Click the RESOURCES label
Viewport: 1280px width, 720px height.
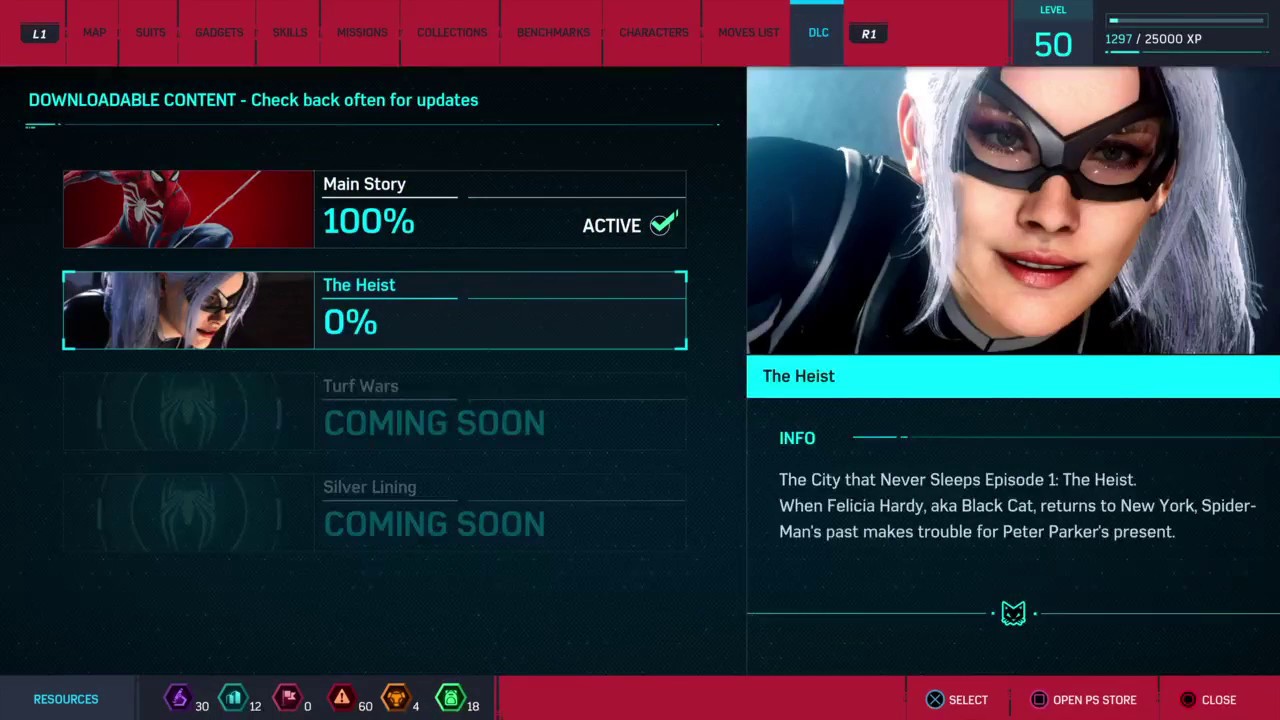tap(66, 699)
